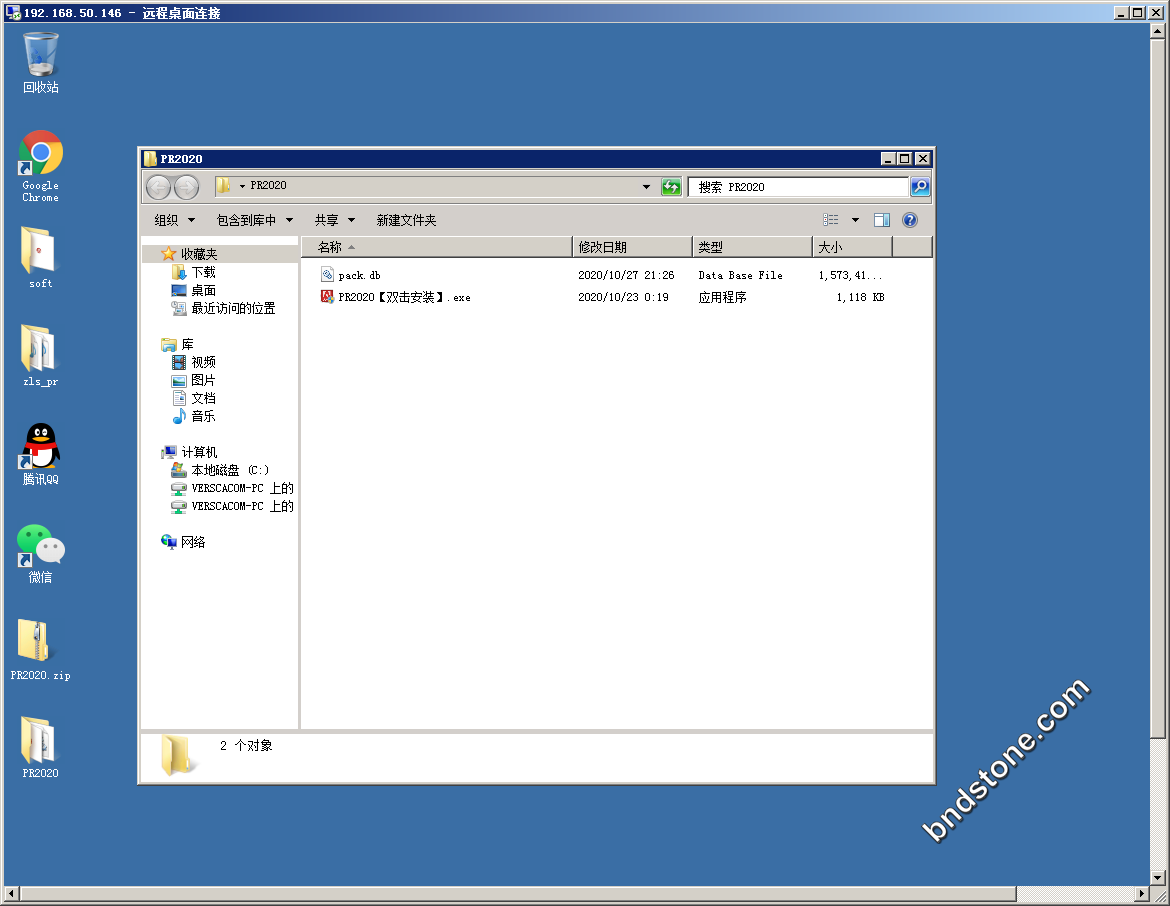Open 下载 folder in favorites
The image size is (1170, 906).
[x=203, y=272]
